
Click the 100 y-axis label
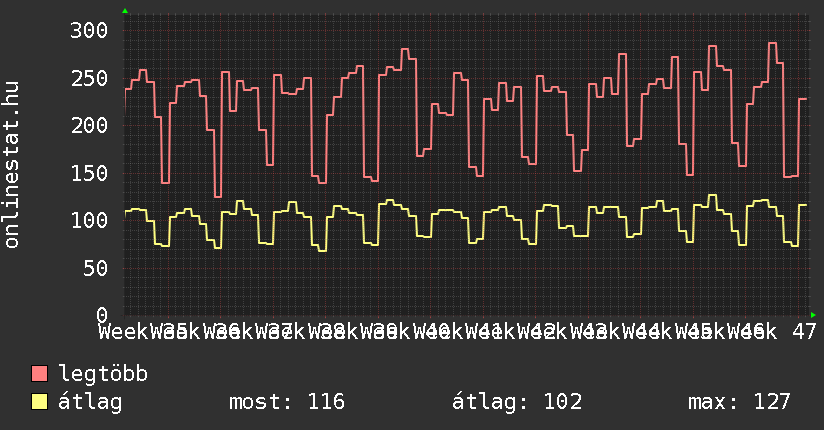(88, 220)
